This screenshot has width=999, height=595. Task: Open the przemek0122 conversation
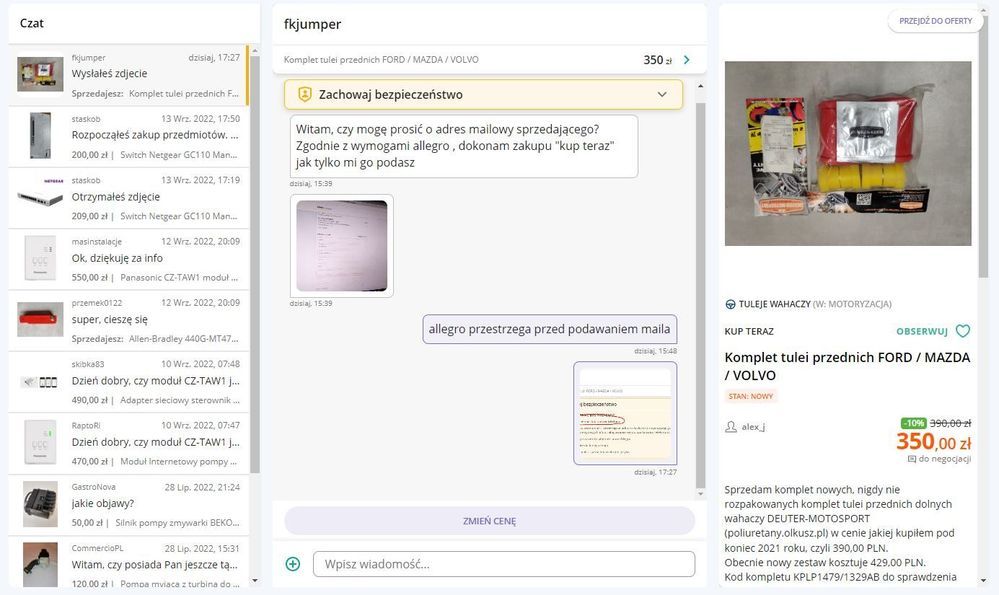(x=129, y=320)
